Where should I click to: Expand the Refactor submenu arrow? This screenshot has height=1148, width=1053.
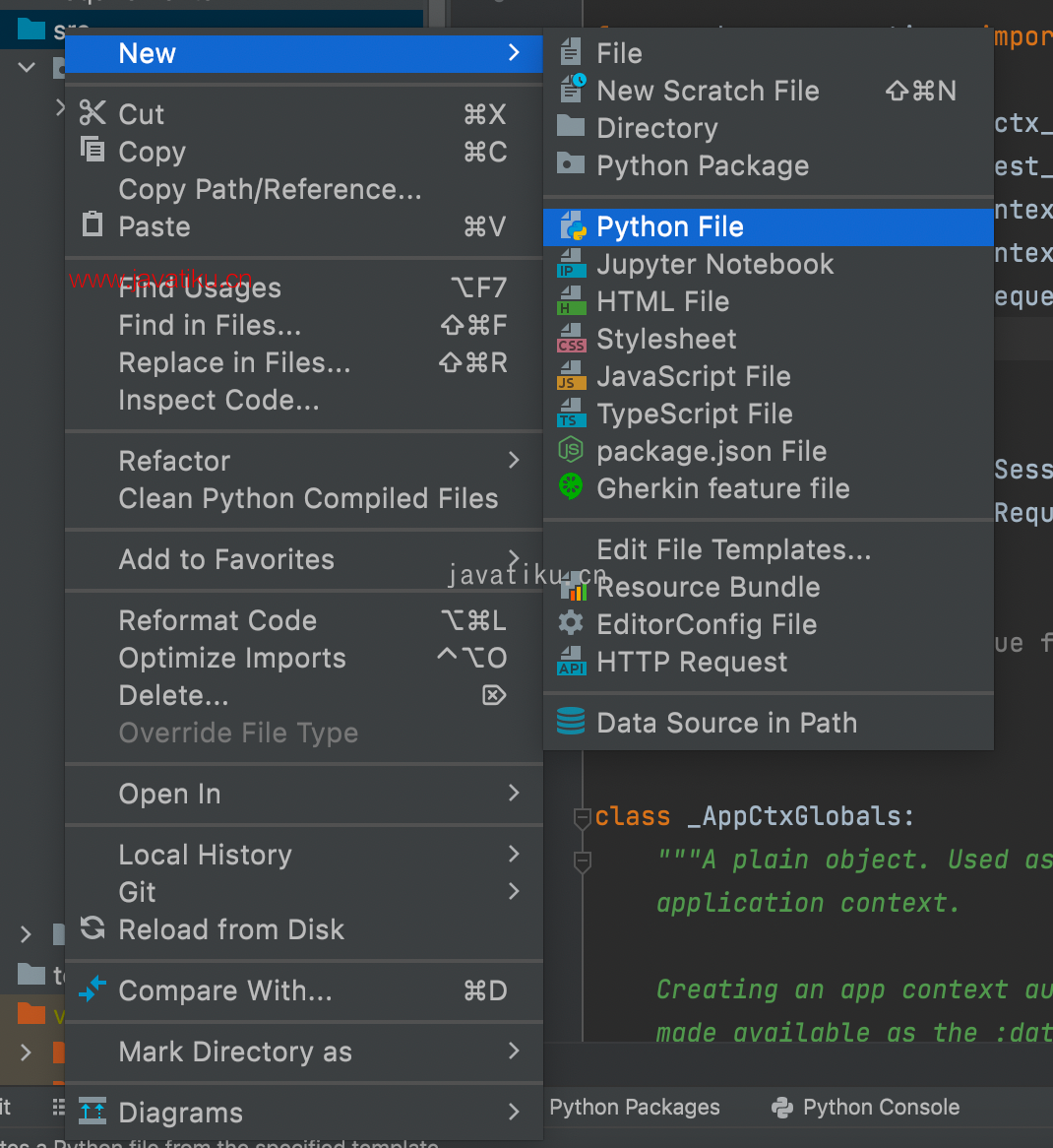tap(514, 461)
